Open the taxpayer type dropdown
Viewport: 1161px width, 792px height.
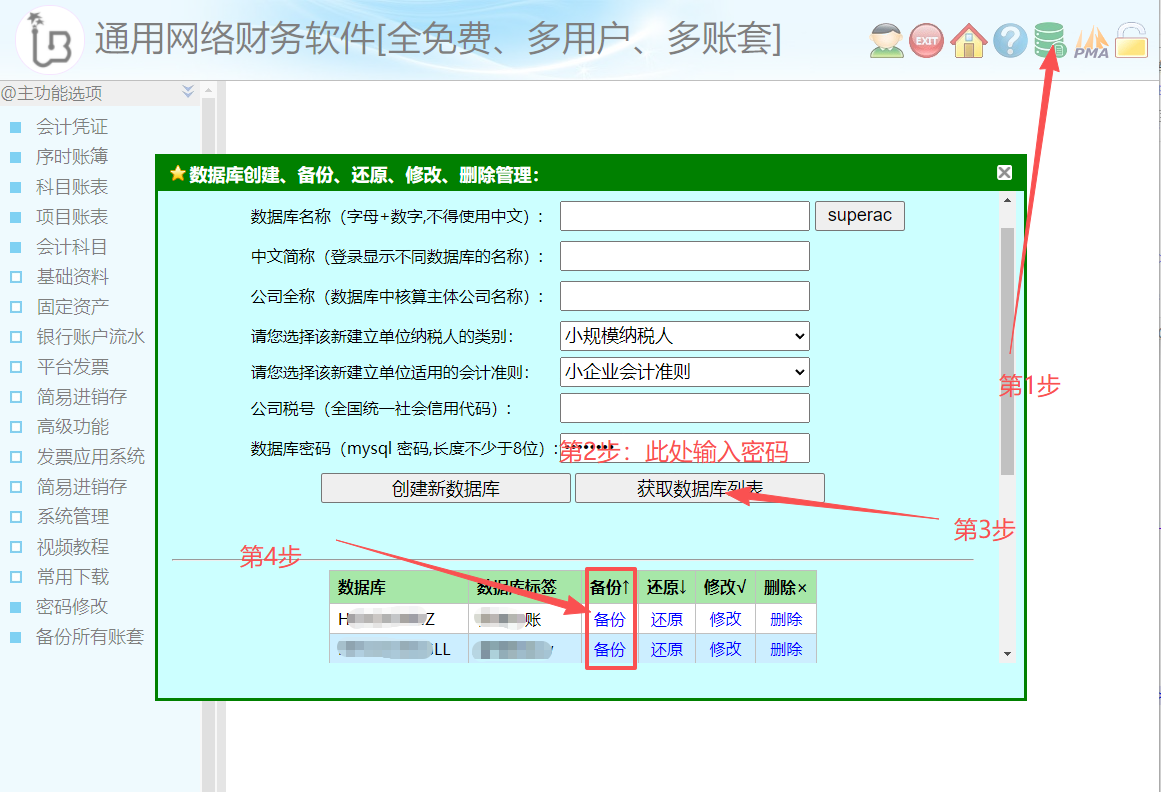point(684,336)
